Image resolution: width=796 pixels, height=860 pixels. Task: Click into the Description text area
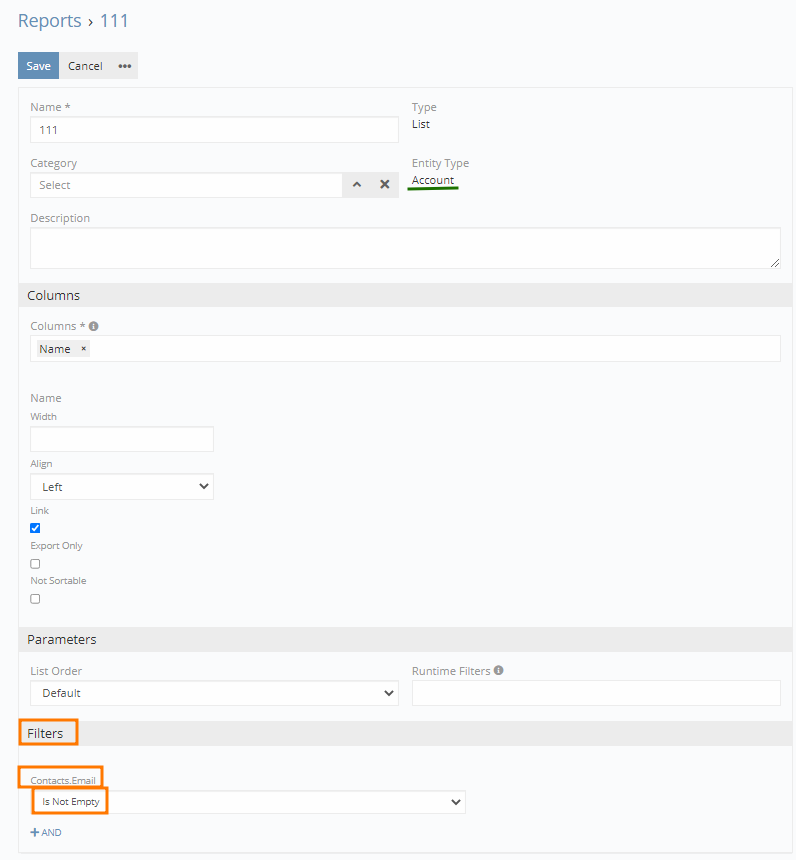(x=405, y=248)
